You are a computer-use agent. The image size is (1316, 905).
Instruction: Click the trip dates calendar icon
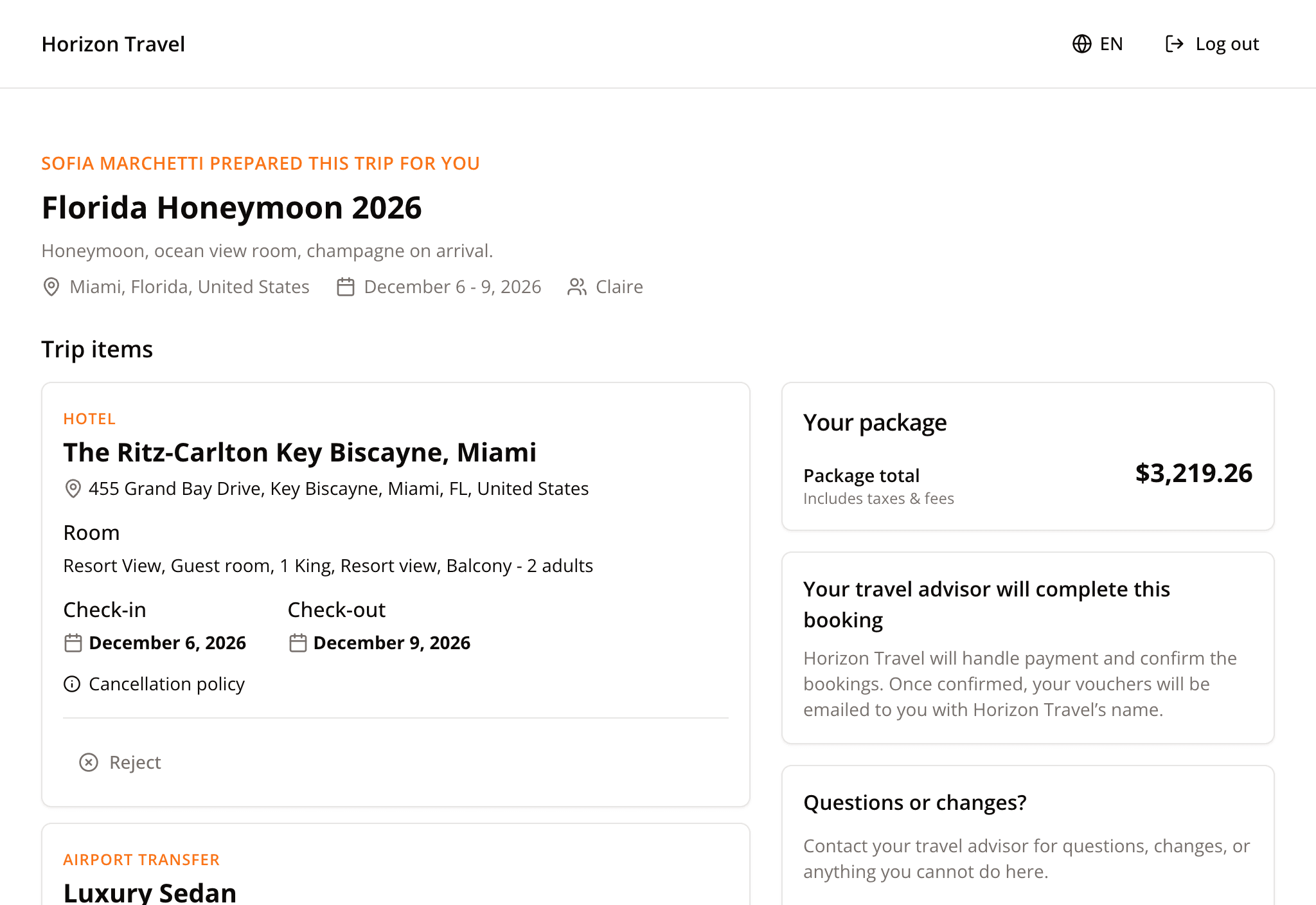coord(346,287)
